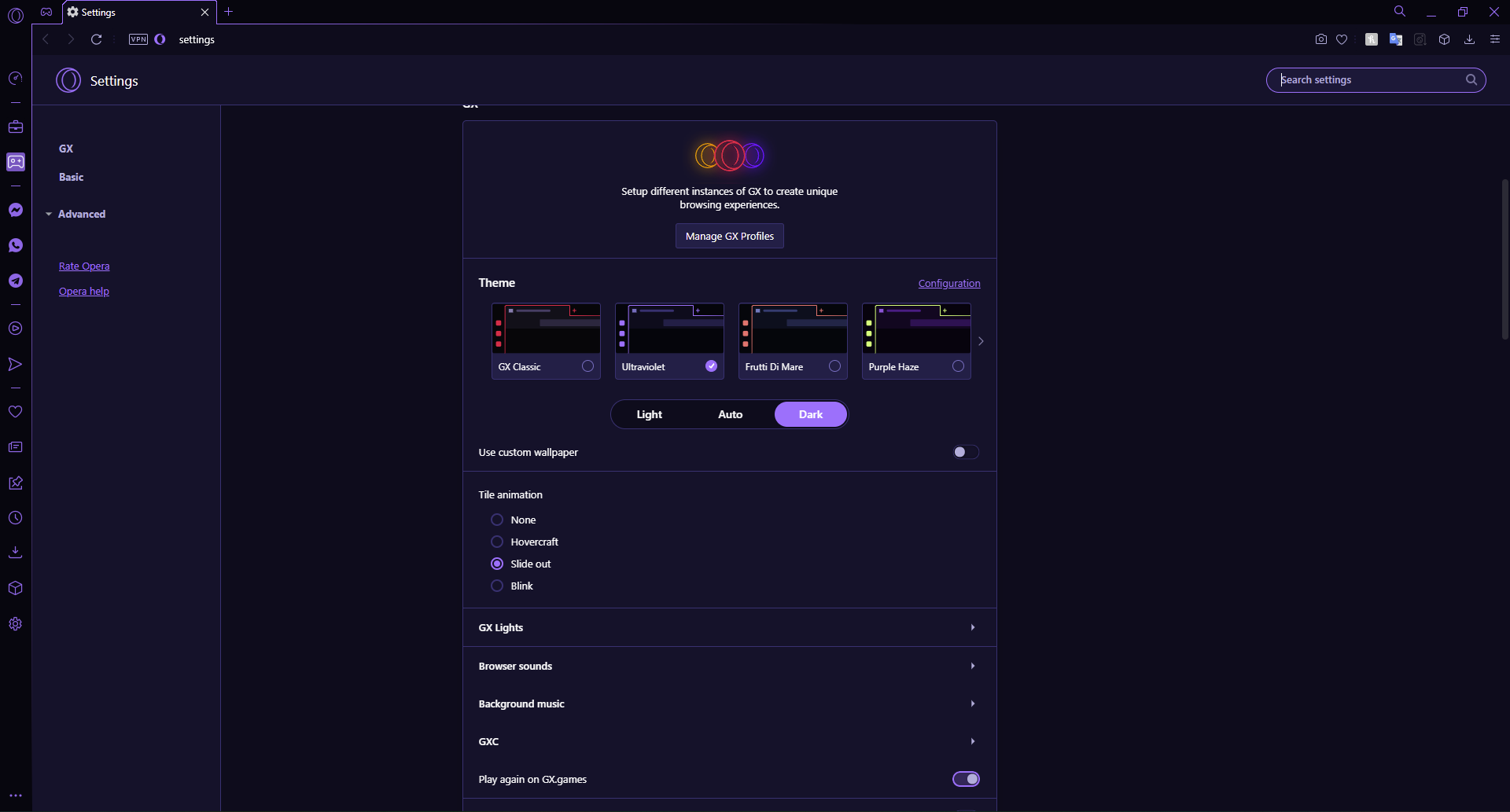
Task: Select Ultraviolet theme radio
Action: tap(712, 366)
